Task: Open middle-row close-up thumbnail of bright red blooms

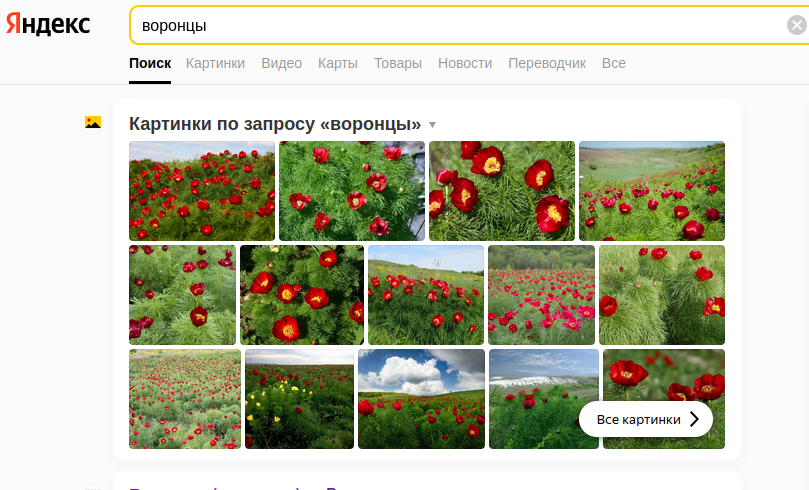Action: click(302, 295)
